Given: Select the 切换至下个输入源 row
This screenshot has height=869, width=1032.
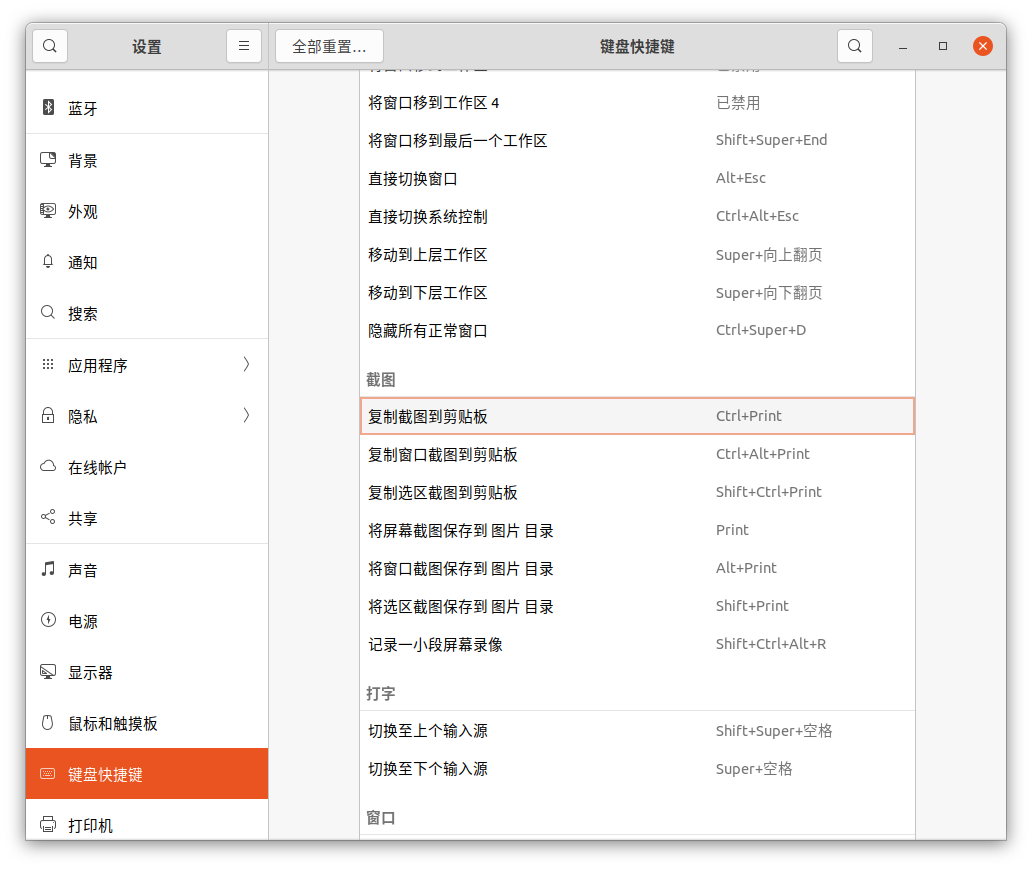Looking at the screenshot, I should pos(637,769).
